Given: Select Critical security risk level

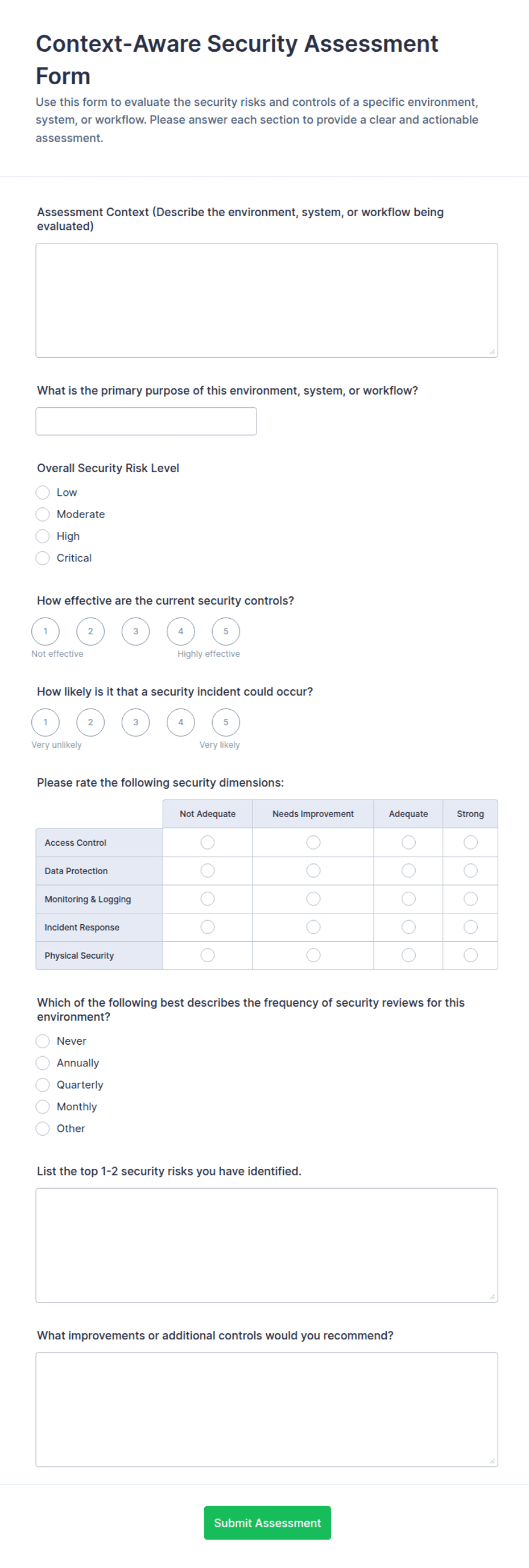Looking at the screenshot, I should (43, 558).
